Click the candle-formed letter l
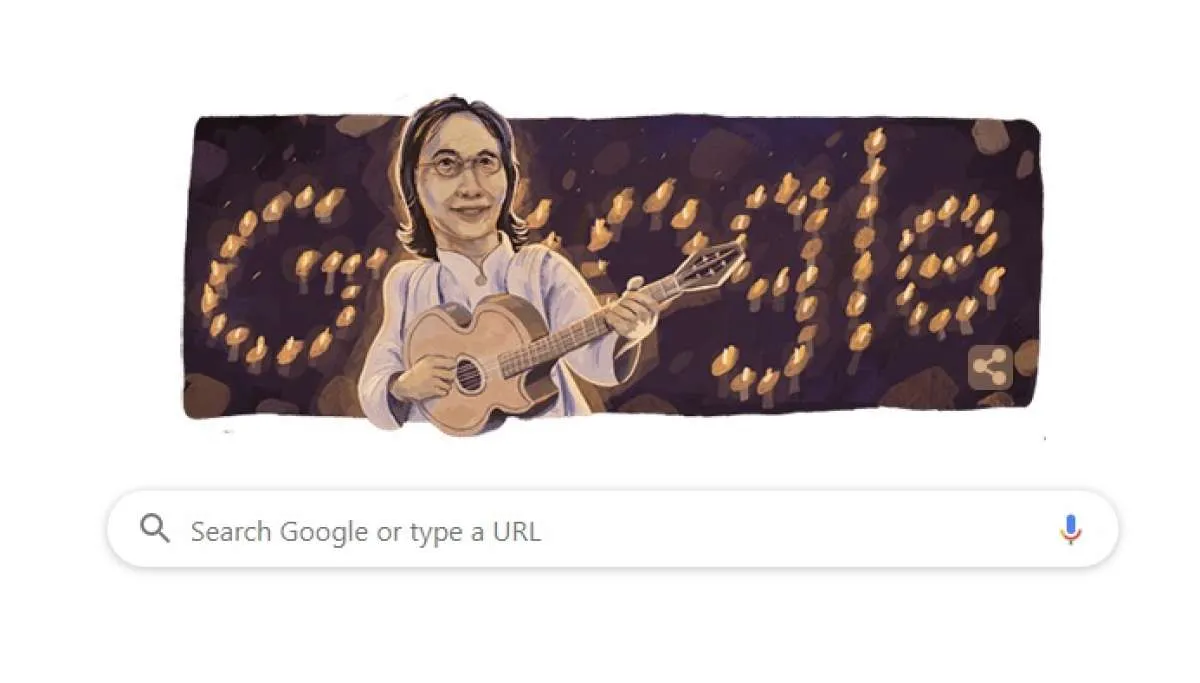Image resolution: width=1200 pixels, height=683 pixels. tap(867, 240)
